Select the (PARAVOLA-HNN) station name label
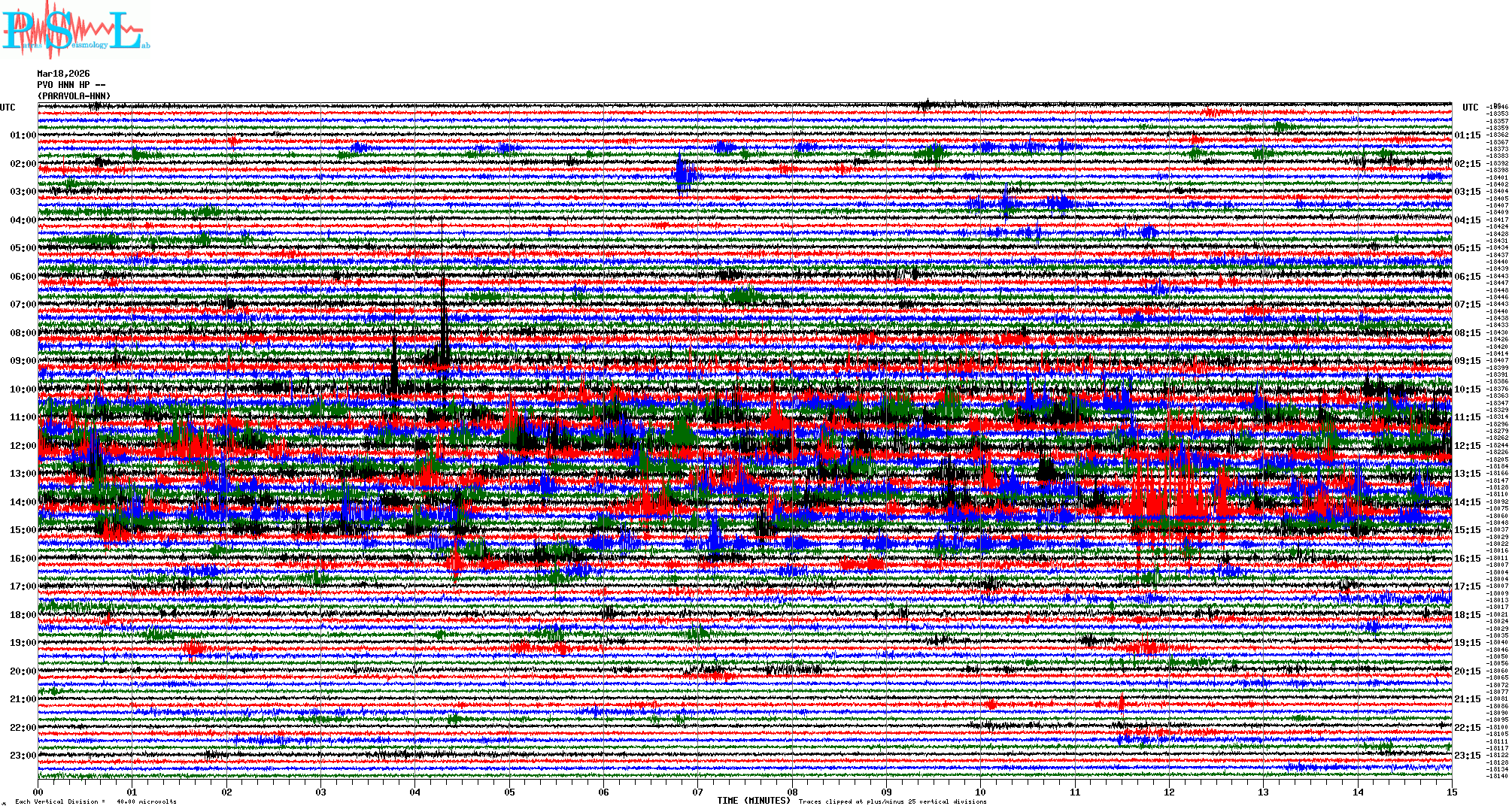The height and width of the screenshot is (812, 1512). pos(74,96)
